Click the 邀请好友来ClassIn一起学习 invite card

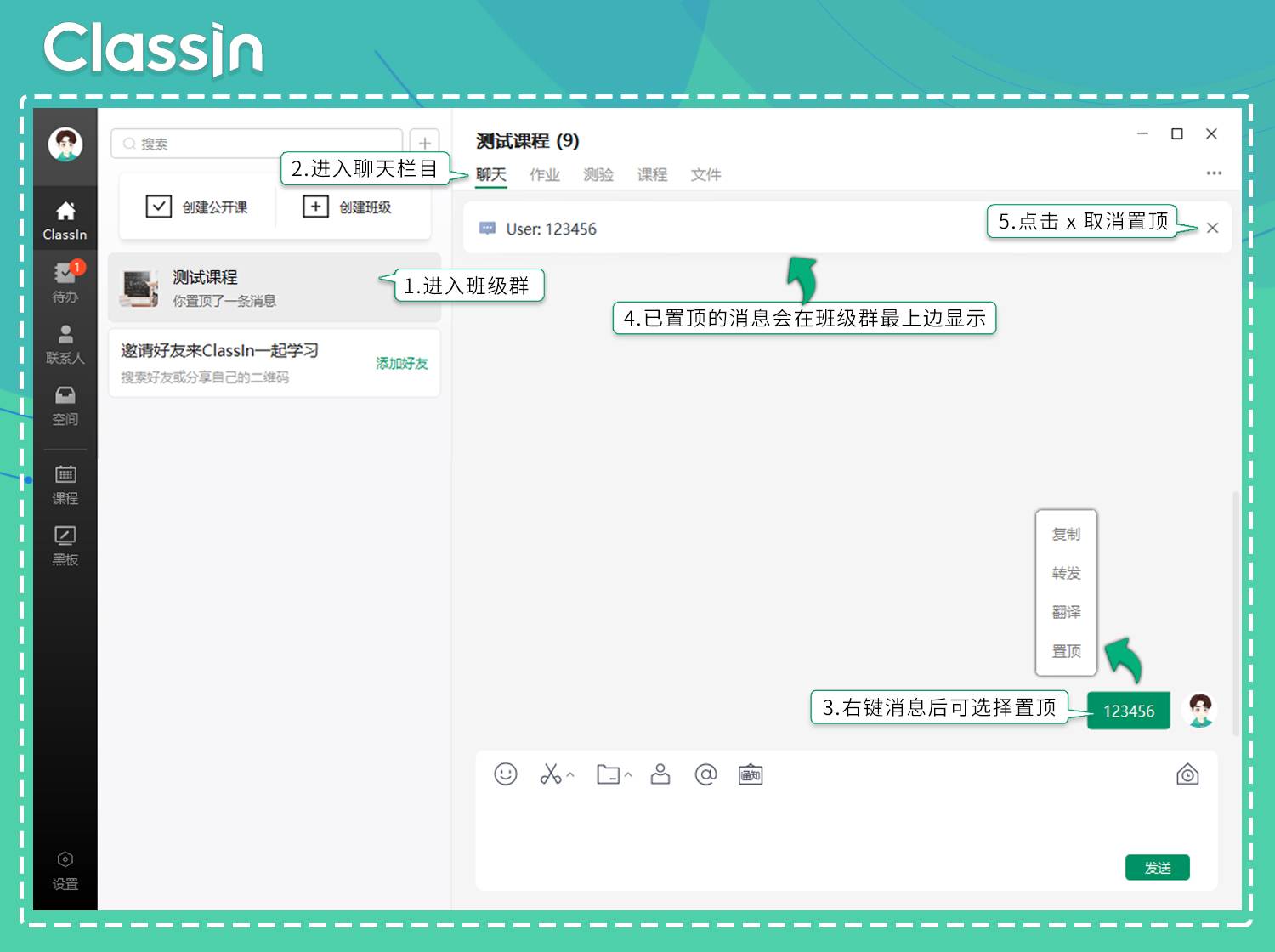point(275,363)
